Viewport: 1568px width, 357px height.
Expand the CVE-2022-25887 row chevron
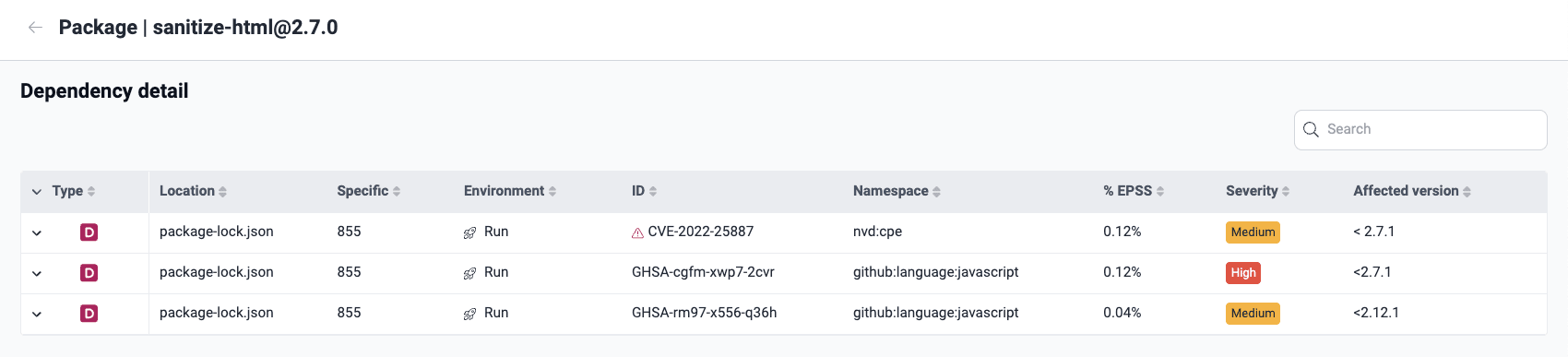click(x=37, y=232)
